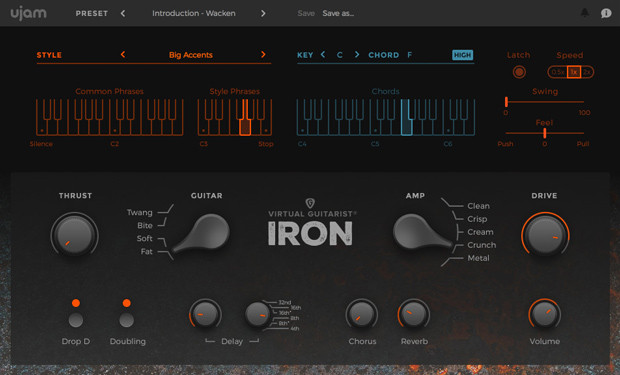Open the notifications bell icon
The image size is (620, 375).
point(584,13)
